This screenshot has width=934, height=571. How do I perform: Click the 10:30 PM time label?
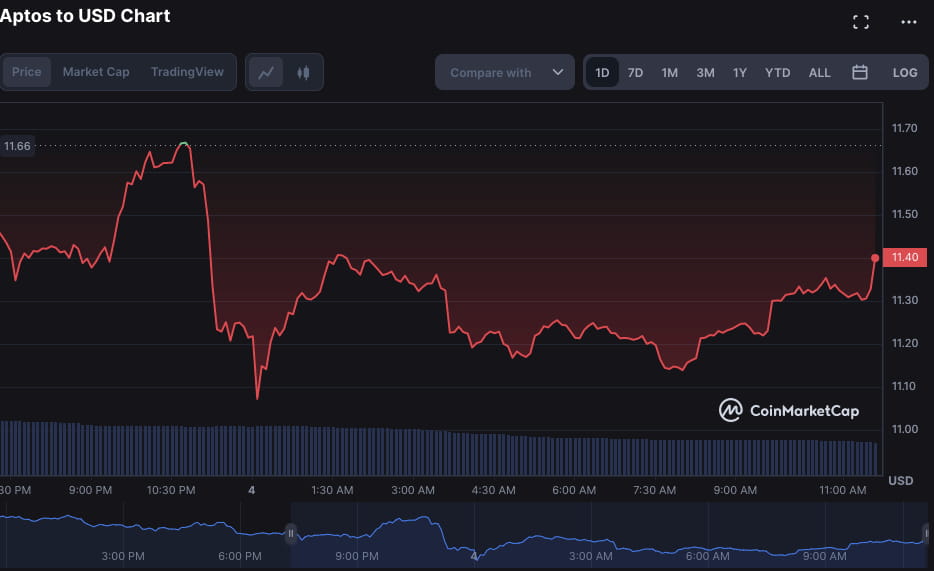170,490
